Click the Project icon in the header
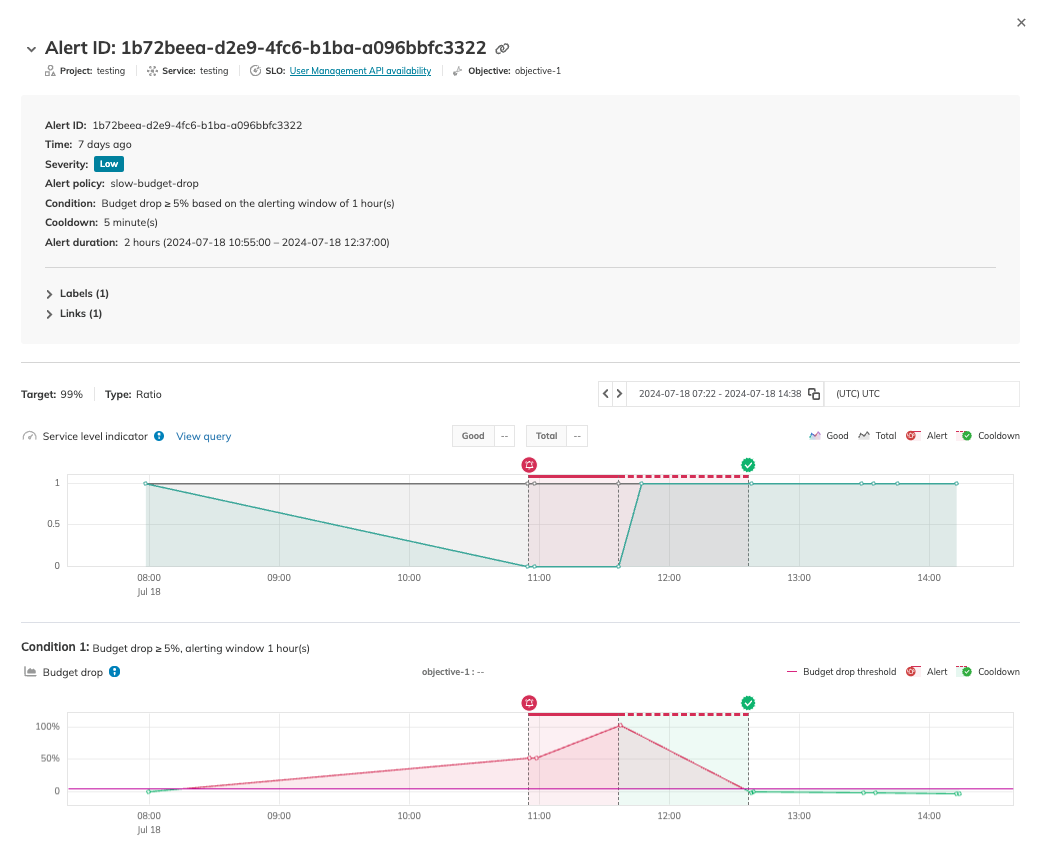 click(48, 70)
